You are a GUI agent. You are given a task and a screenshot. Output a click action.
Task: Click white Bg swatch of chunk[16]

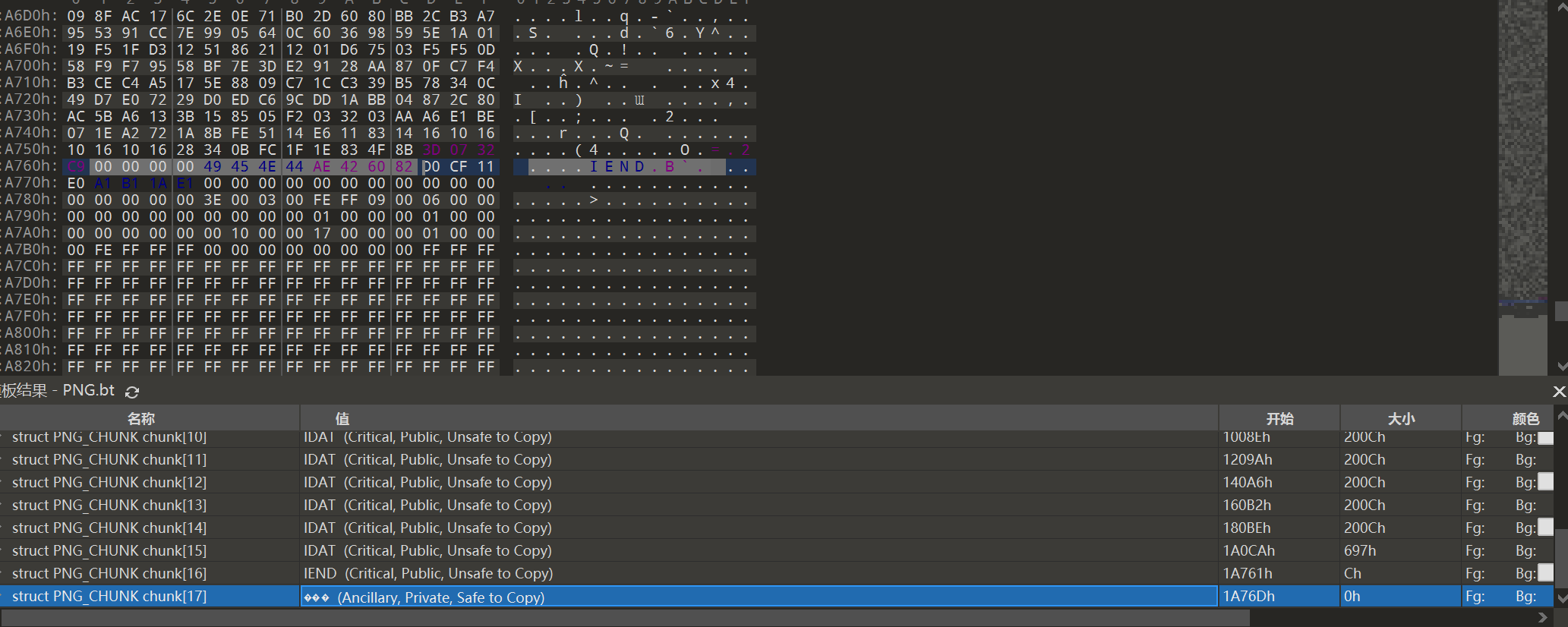click(1545, 573)
